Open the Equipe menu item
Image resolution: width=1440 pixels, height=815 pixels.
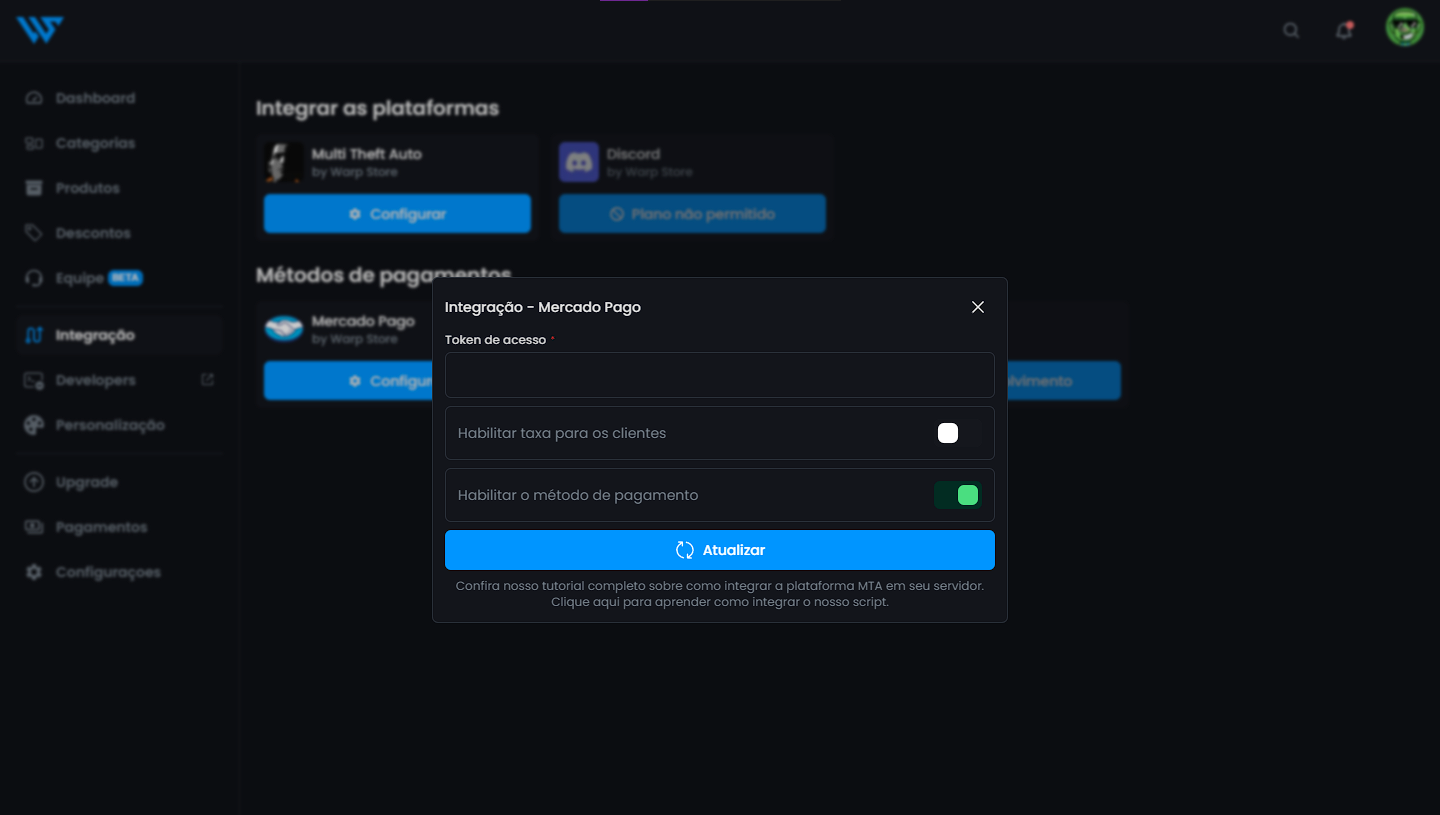[x=119, y=278]
